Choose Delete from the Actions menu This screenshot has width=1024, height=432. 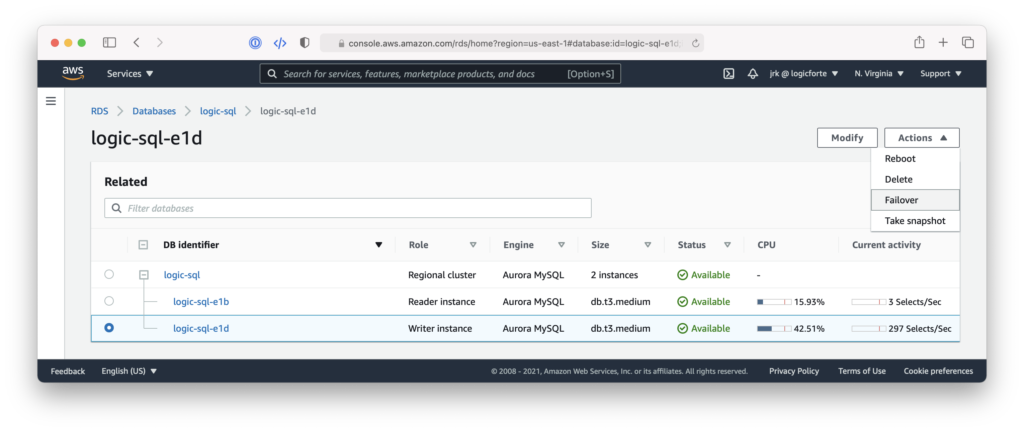[x=915, y=179]
